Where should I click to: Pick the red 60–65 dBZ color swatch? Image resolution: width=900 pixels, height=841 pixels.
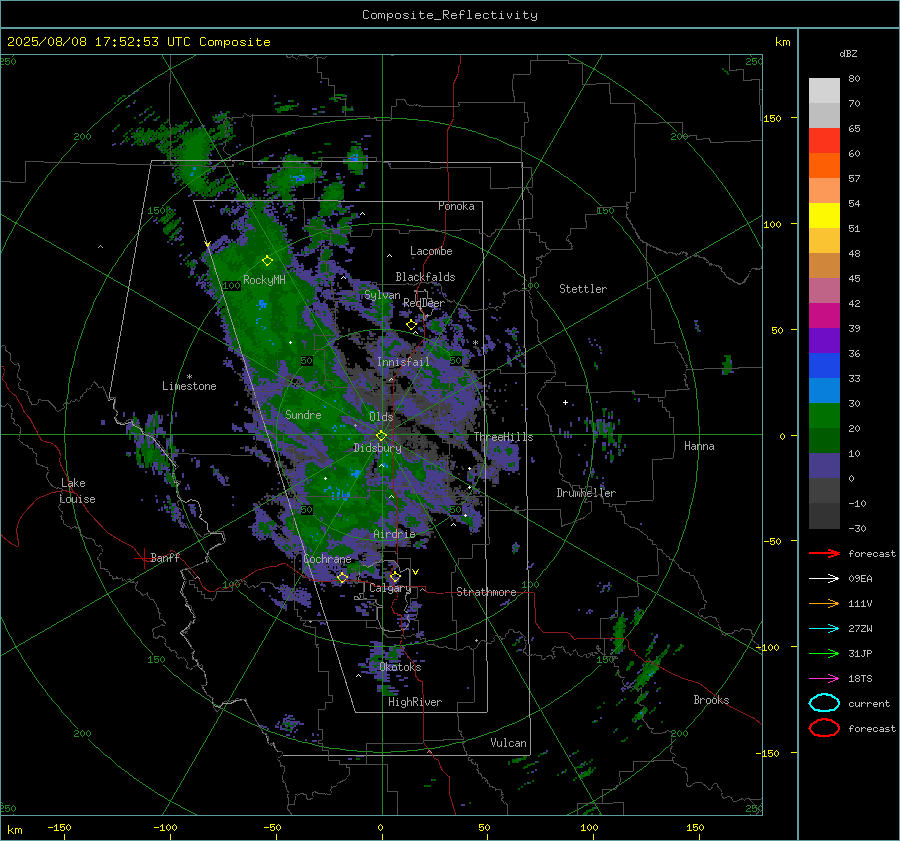pos(824,141)
